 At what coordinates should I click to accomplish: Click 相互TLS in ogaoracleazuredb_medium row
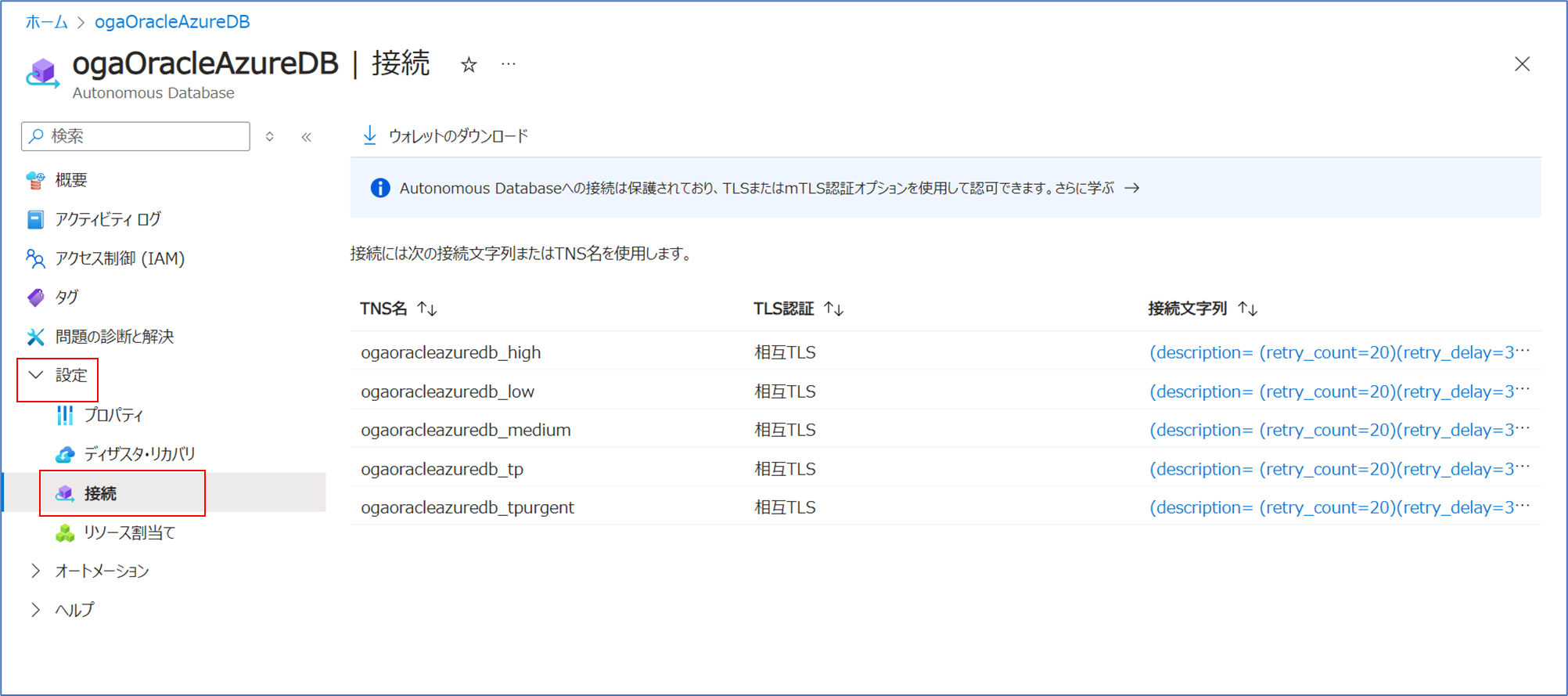785,430
